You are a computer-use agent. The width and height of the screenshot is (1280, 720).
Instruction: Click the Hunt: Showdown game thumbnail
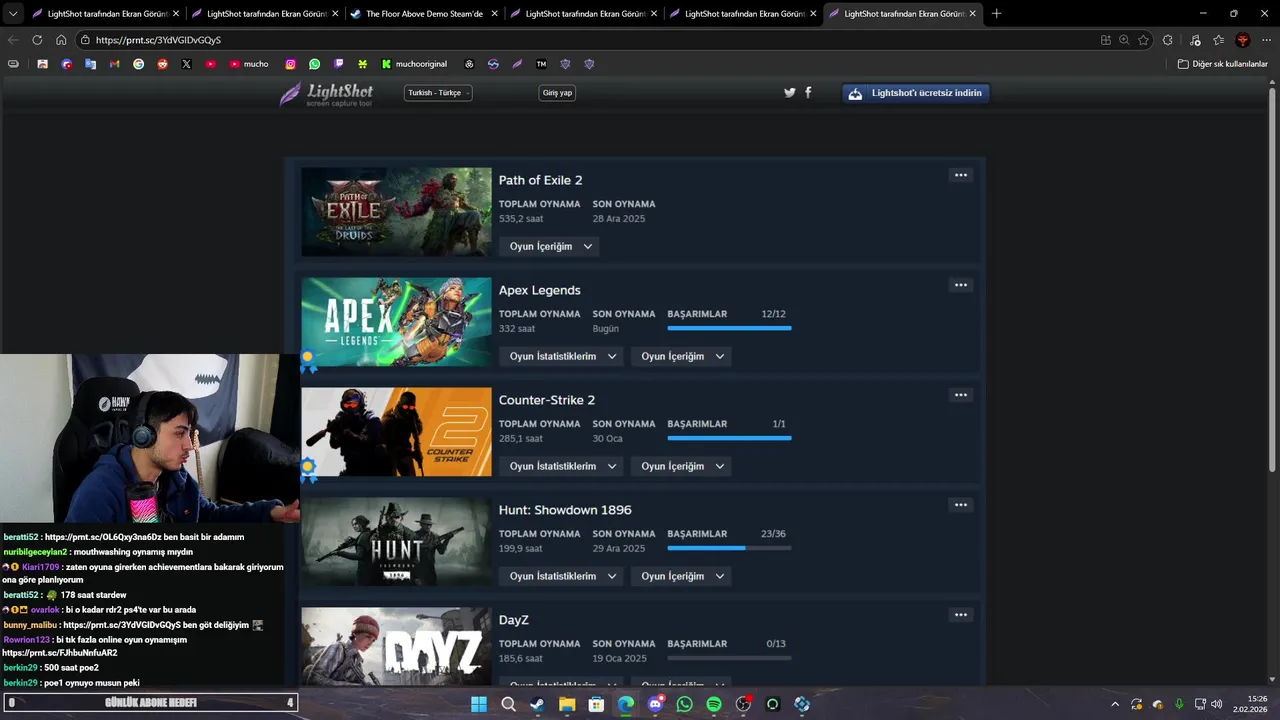(x=396, y=542)
